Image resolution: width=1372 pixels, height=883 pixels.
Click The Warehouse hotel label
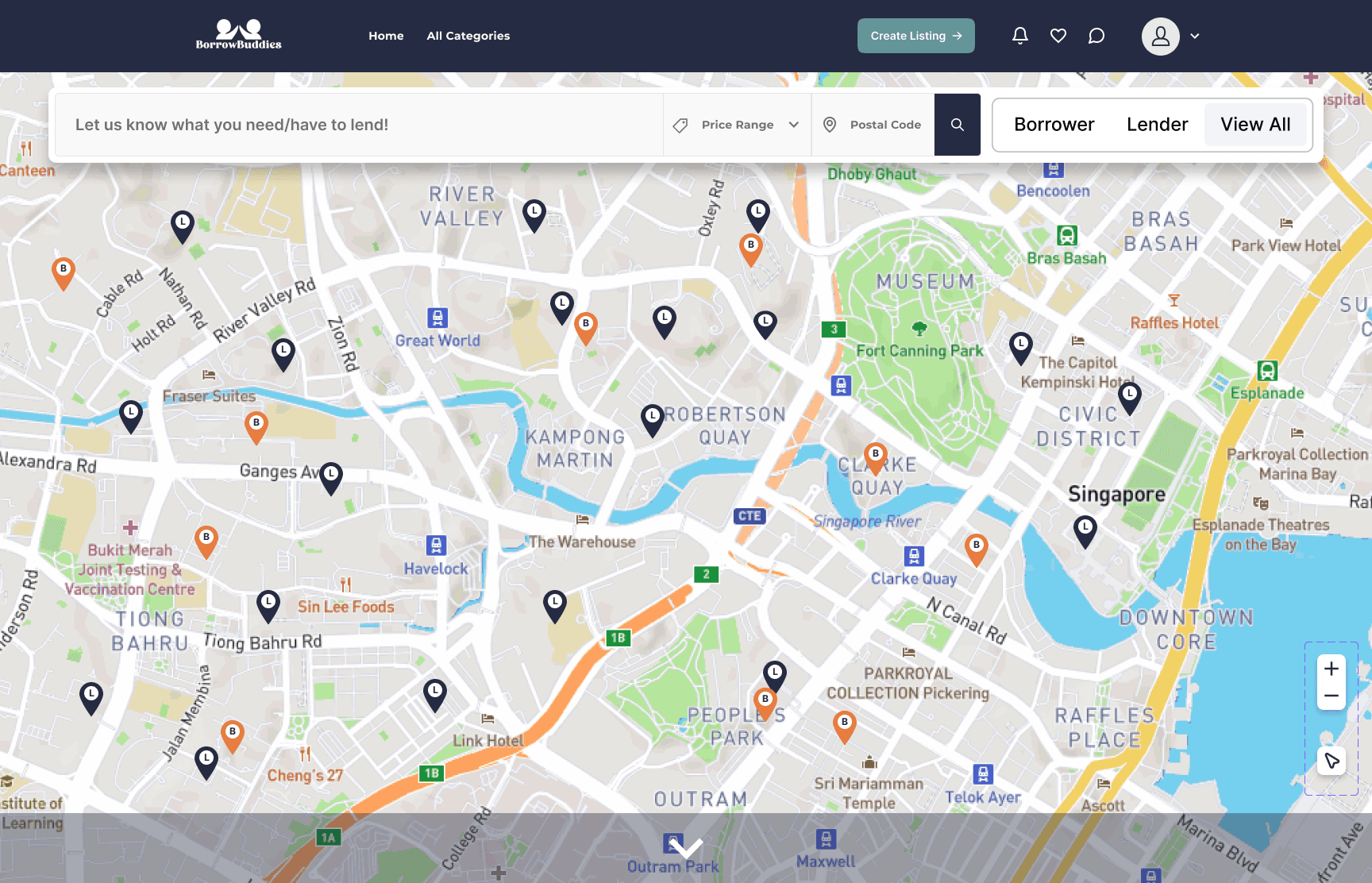[582, 542]
